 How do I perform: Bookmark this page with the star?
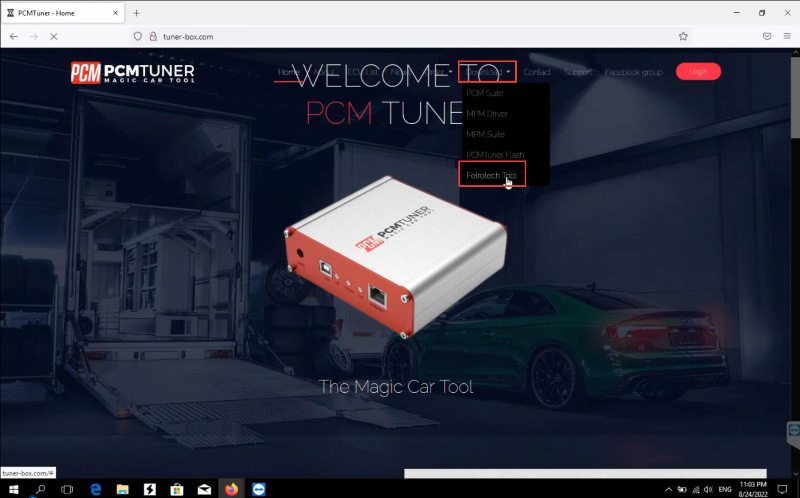683,37
